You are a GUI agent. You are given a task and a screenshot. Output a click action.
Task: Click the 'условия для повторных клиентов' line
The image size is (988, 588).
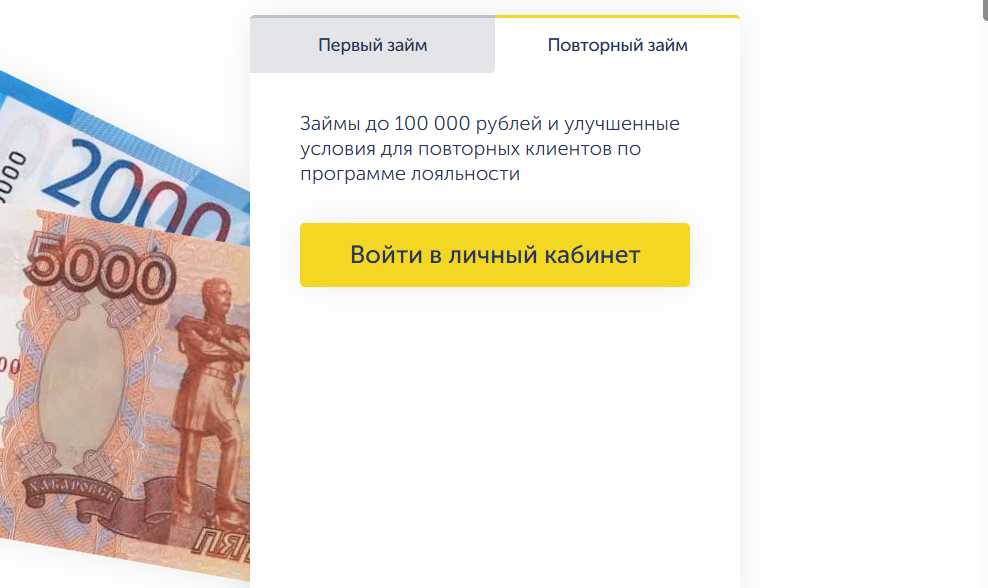point(470,149)
